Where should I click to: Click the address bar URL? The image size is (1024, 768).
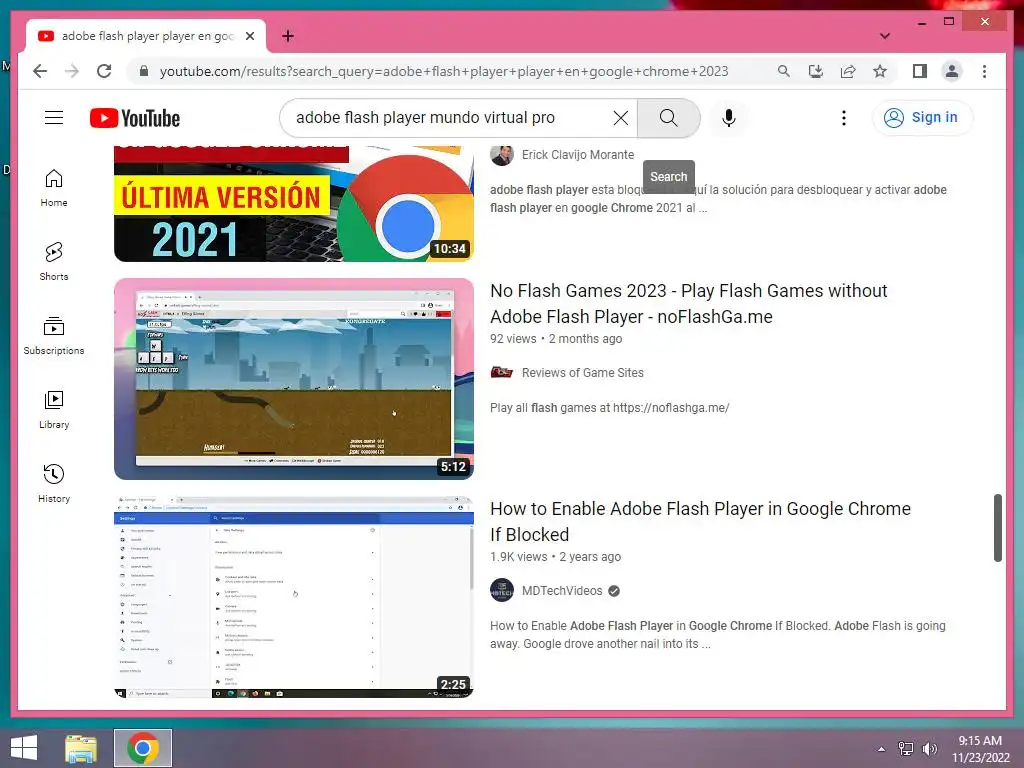(x=443, y=71)
